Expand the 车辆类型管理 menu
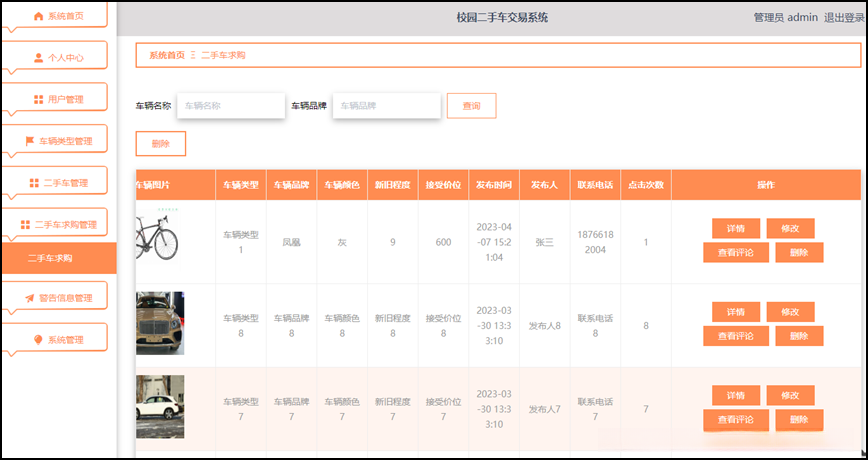 point(54,140)
